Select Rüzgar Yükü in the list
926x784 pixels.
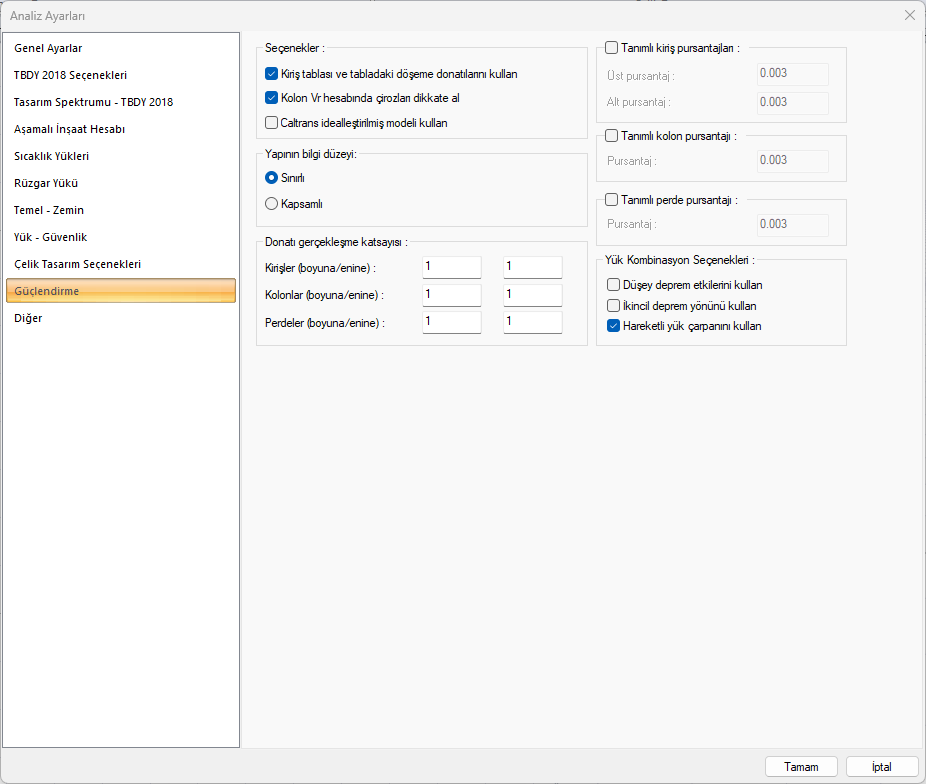(120, 183)
